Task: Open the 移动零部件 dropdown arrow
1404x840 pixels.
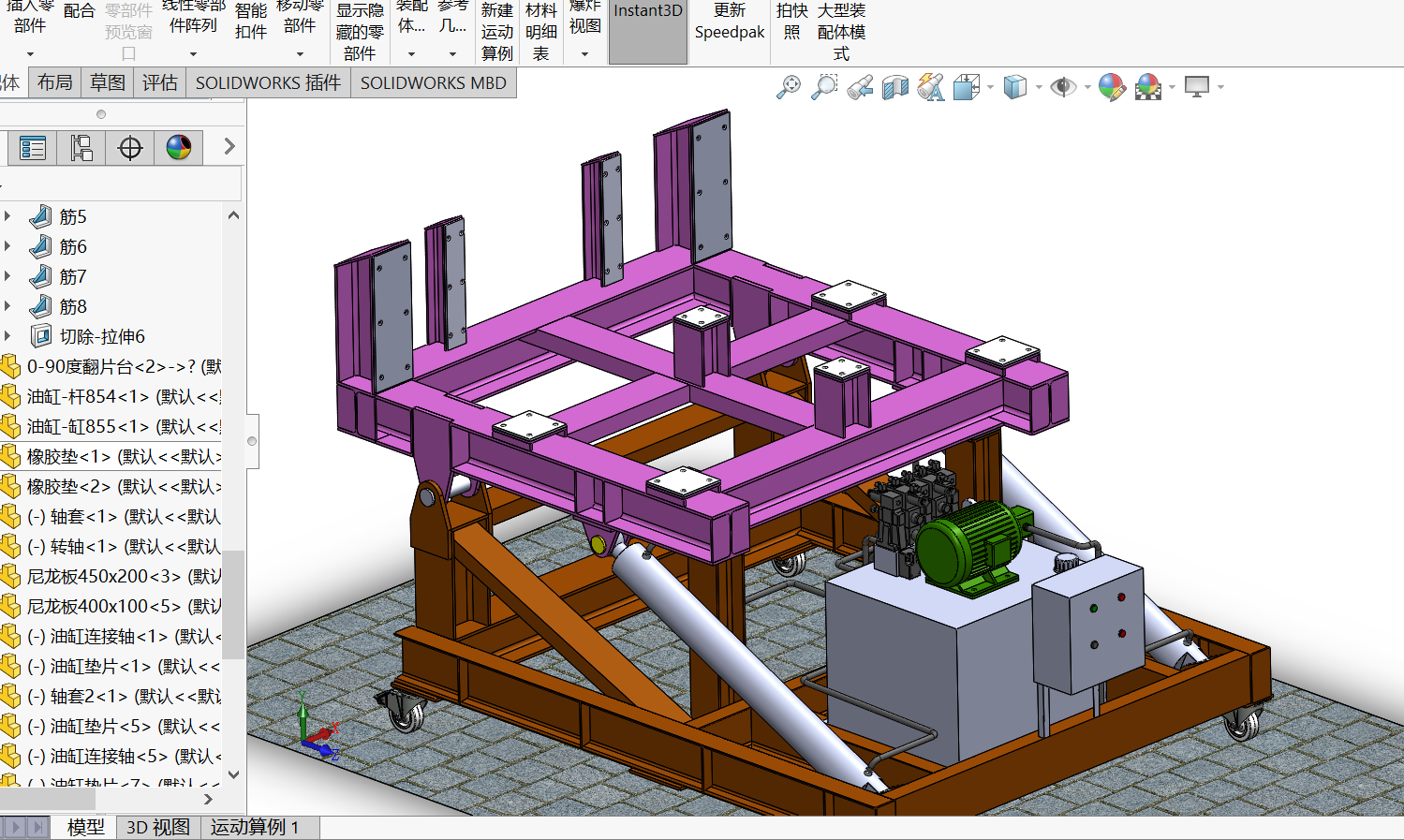Action: coord(300,54)
